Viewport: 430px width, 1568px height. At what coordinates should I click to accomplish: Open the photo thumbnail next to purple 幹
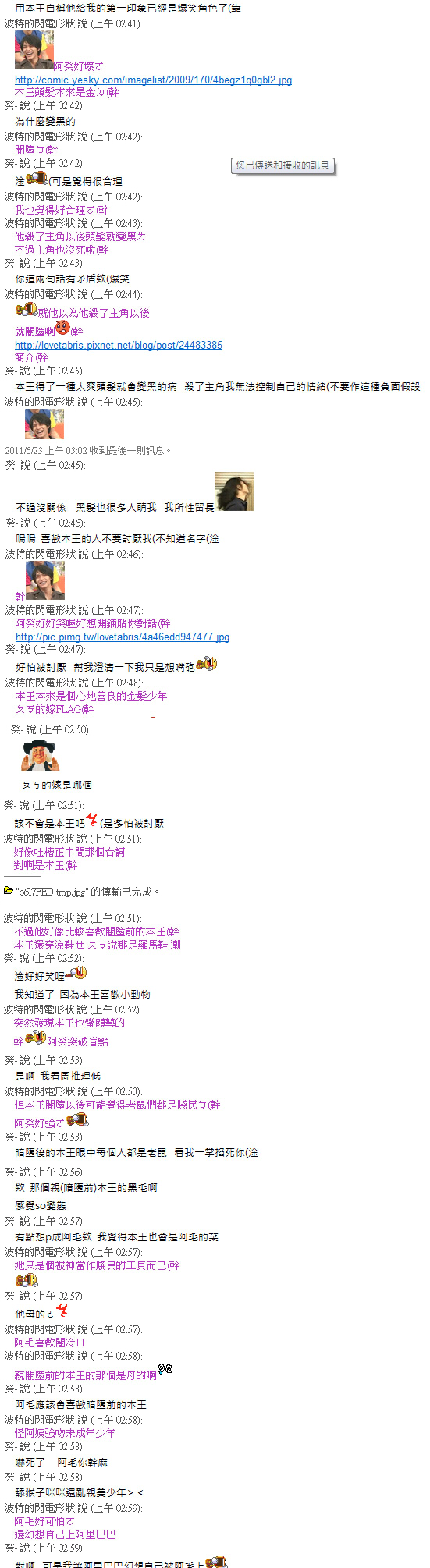[x=45, y=581]
